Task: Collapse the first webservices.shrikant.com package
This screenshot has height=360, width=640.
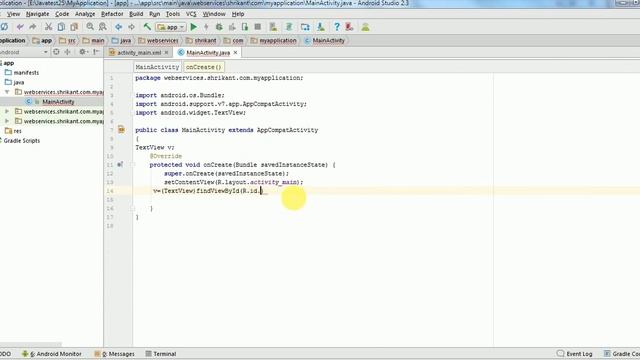Action: pos(7,92)
